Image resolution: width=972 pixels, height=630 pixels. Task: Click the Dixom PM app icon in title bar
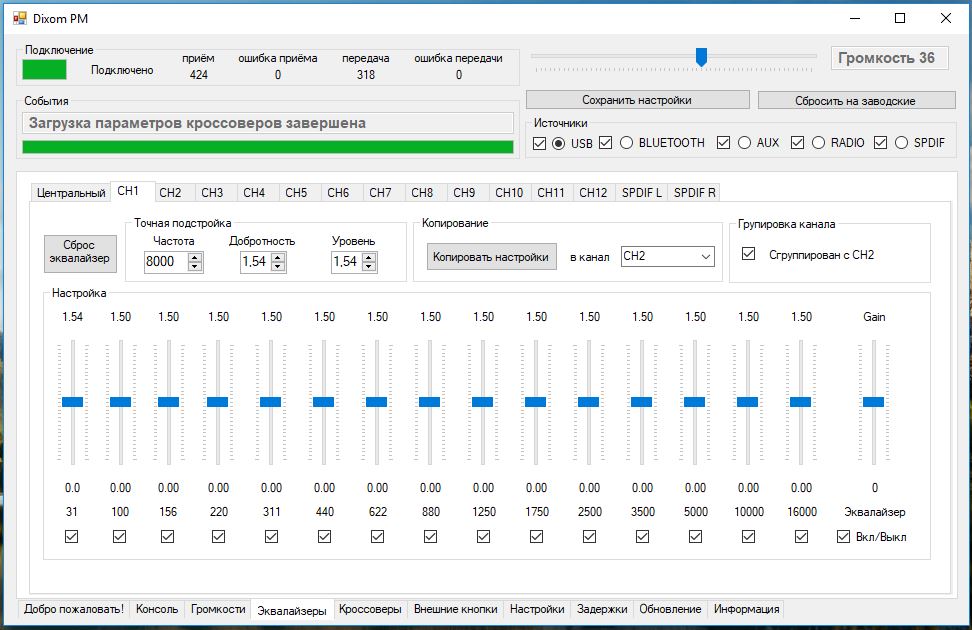(x=18, y=17)
